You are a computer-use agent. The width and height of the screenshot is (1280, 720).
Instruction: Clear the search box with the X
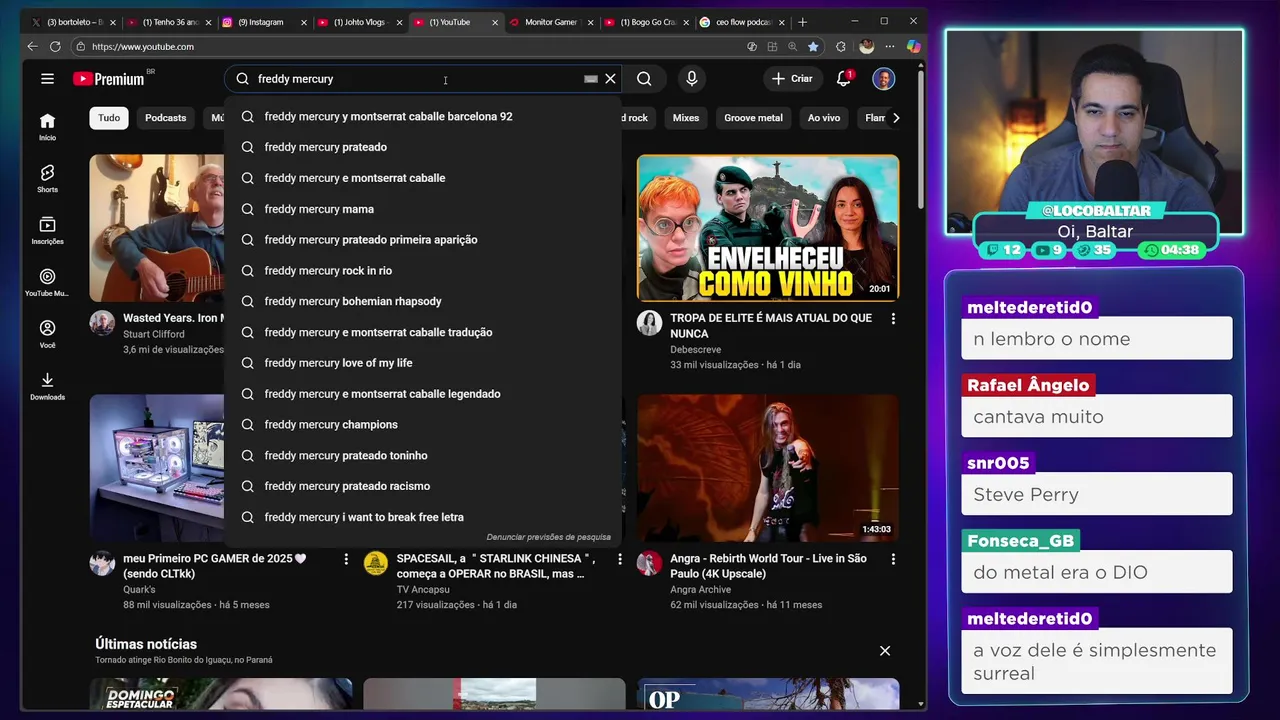(610, 79)
